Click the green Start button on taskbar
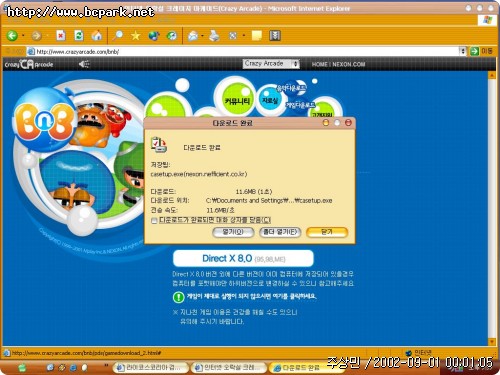Screen dimensions: 500x375 coord(22,367)
